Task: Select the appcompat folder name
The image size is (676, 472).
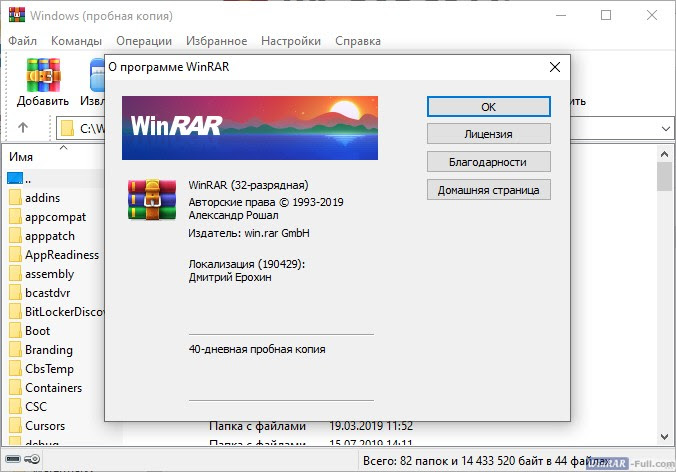Action: [56, 217]
